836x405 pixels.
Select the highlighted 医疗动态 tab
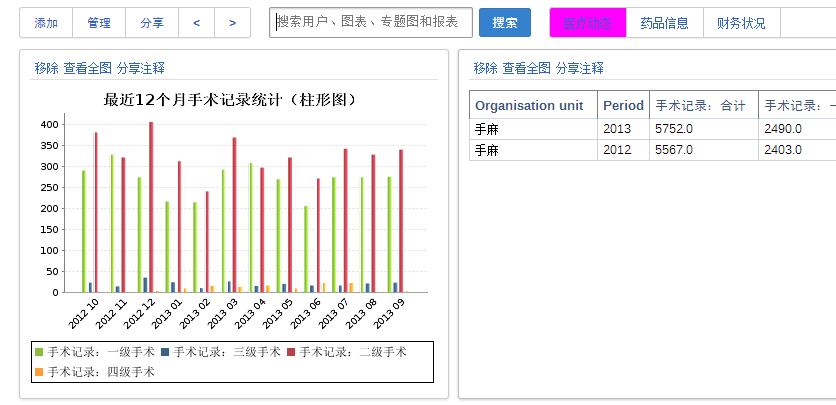click(588, 22)
